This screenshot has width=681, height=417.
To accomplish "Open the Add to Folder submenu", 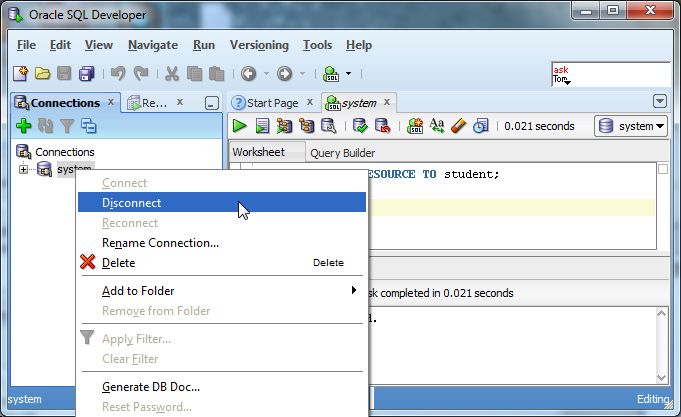I will click(x=222, y=291).
